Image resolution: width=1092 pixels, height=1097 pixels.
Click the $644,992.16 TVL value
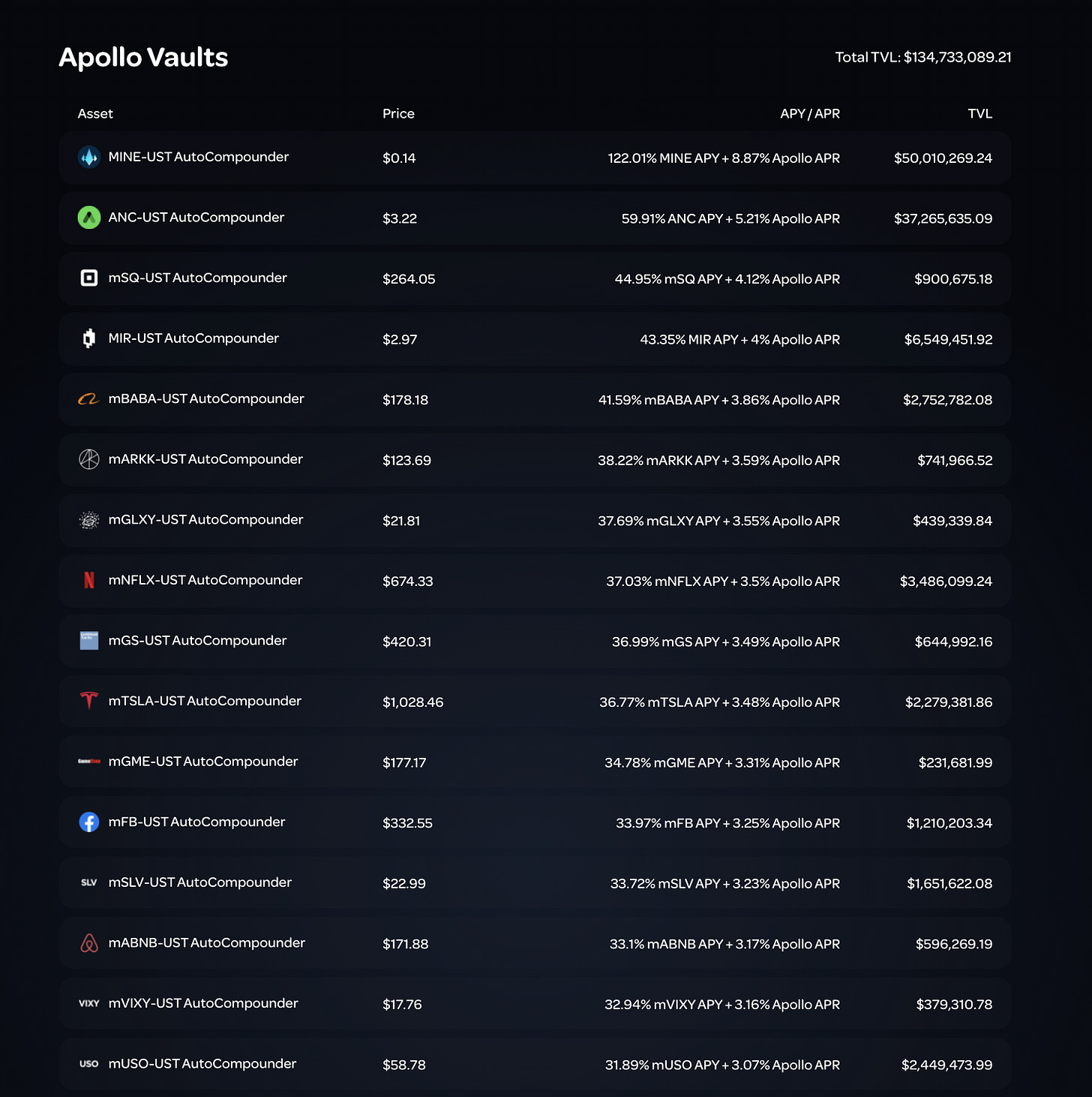pyautogui.click(x=953, y=642)
